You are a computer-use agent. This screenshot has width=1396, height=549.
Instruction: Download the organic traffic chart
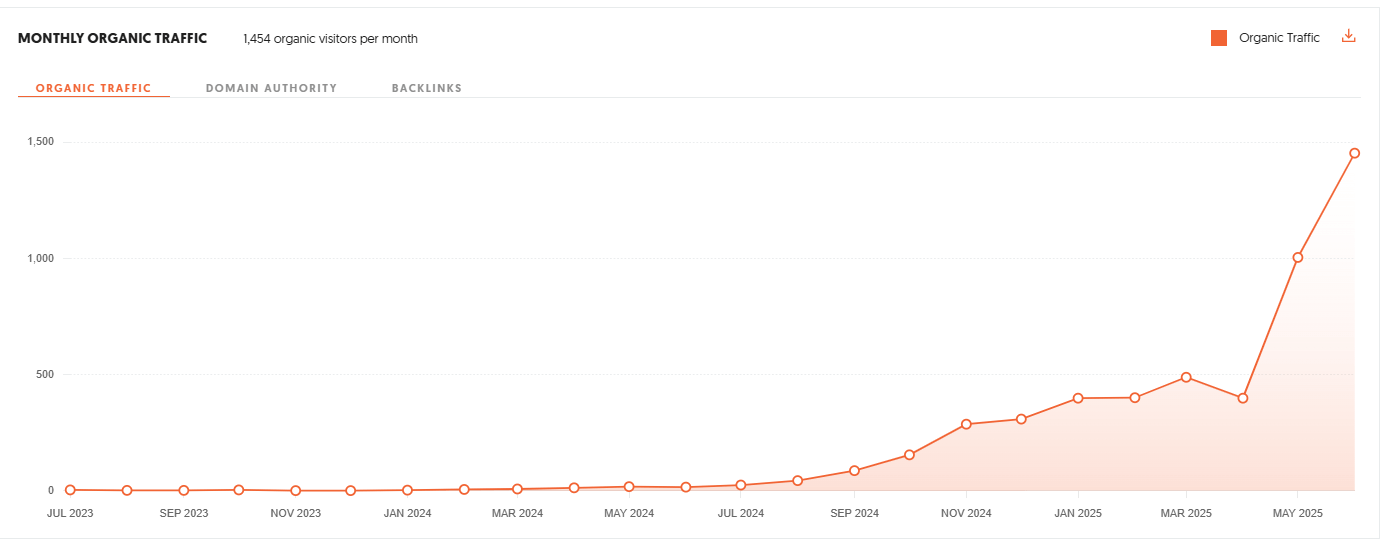1348,37
